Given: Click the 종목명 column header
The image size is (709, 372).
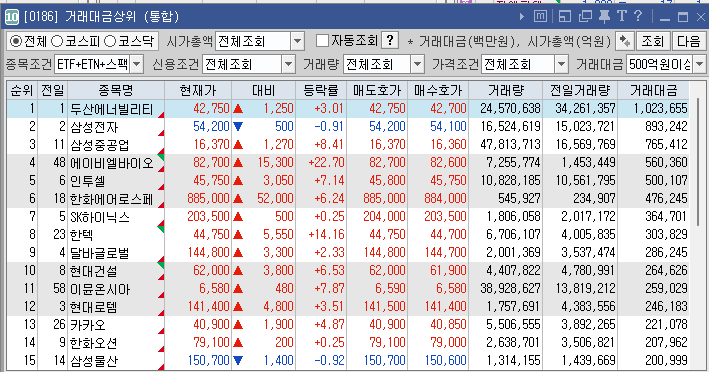Looking at the screenshot, I should [116, 90].
